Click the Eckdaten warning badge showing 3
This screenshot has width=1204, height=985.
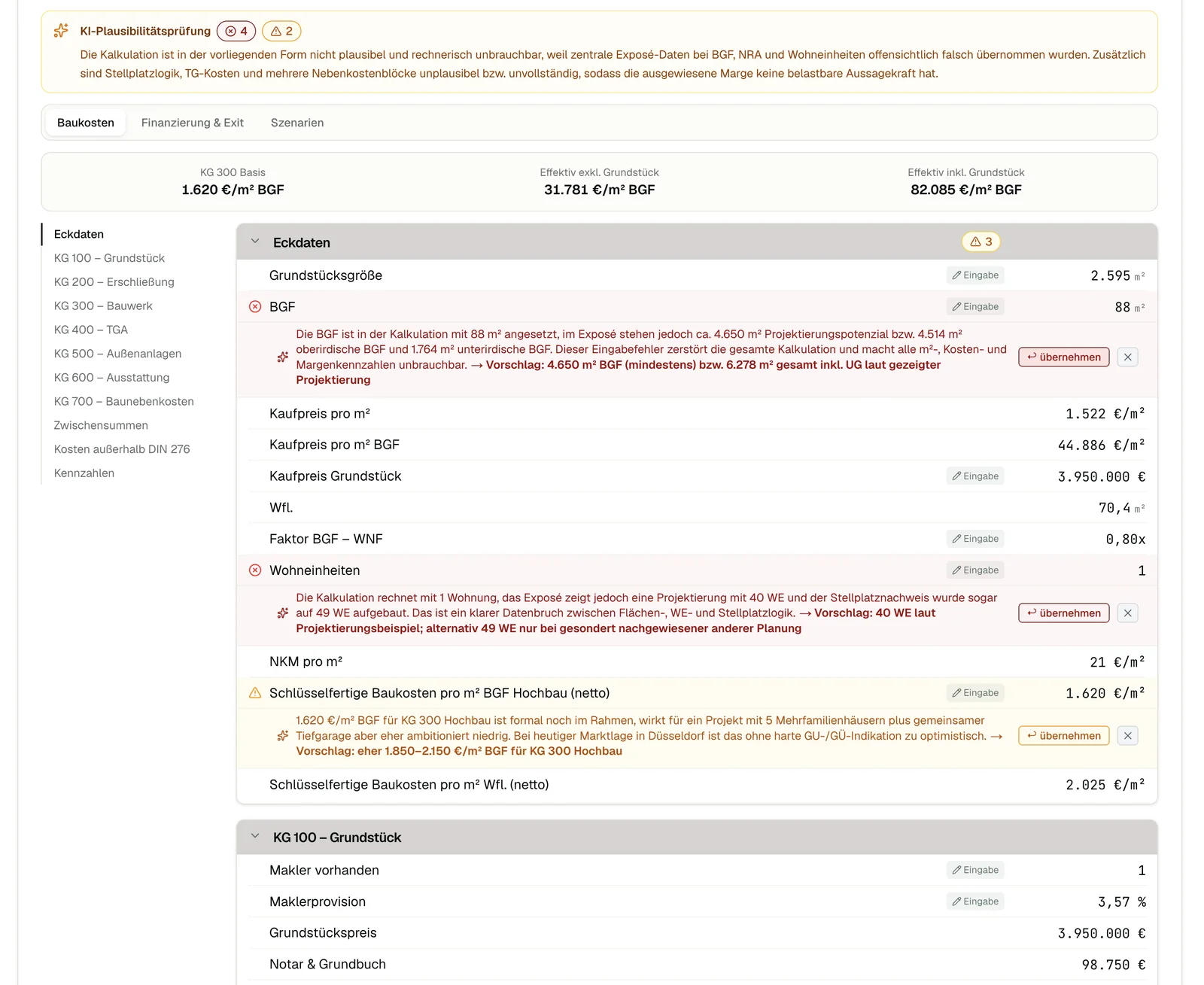point(981,242)
